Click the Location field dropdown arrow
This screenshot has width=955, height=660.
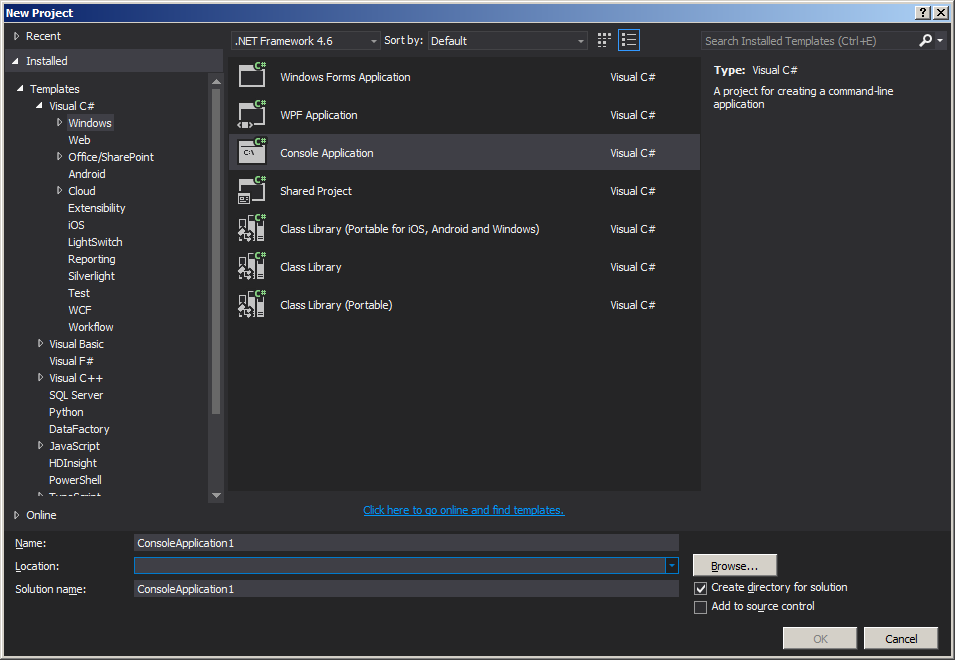coord(672,565)
